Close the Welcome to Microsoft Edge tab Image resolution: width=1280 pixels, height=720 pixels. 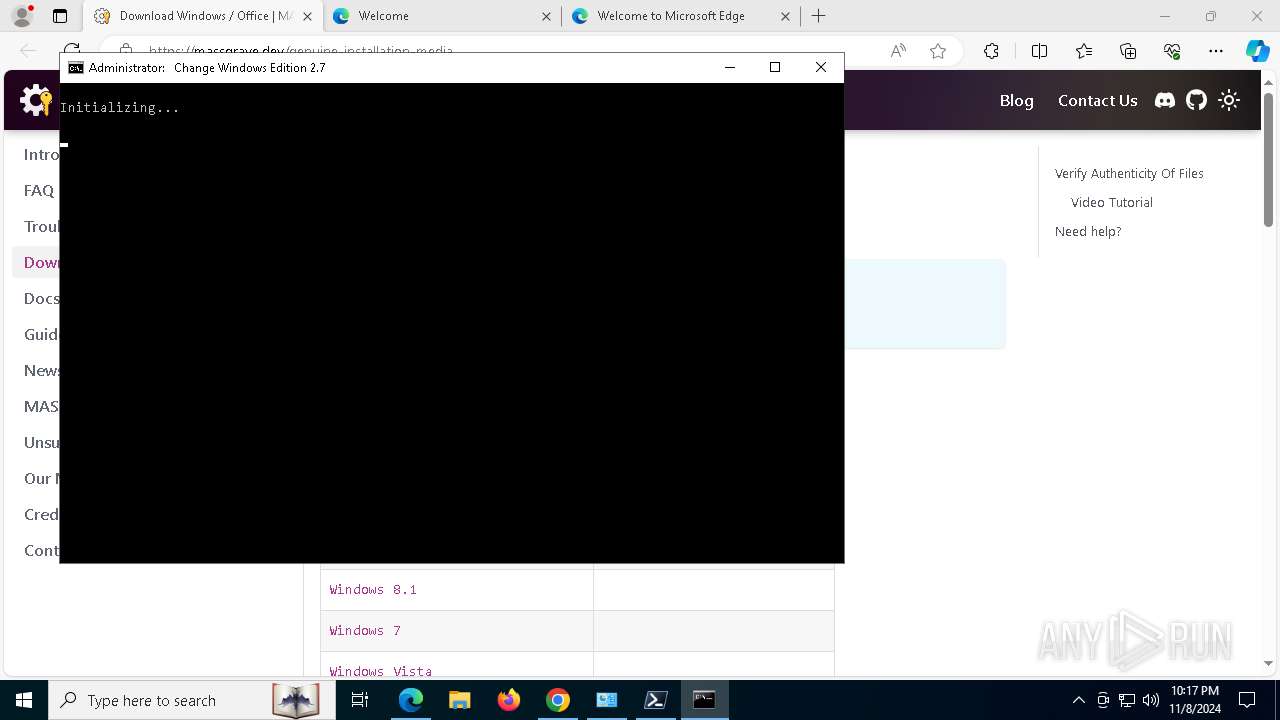785,16
